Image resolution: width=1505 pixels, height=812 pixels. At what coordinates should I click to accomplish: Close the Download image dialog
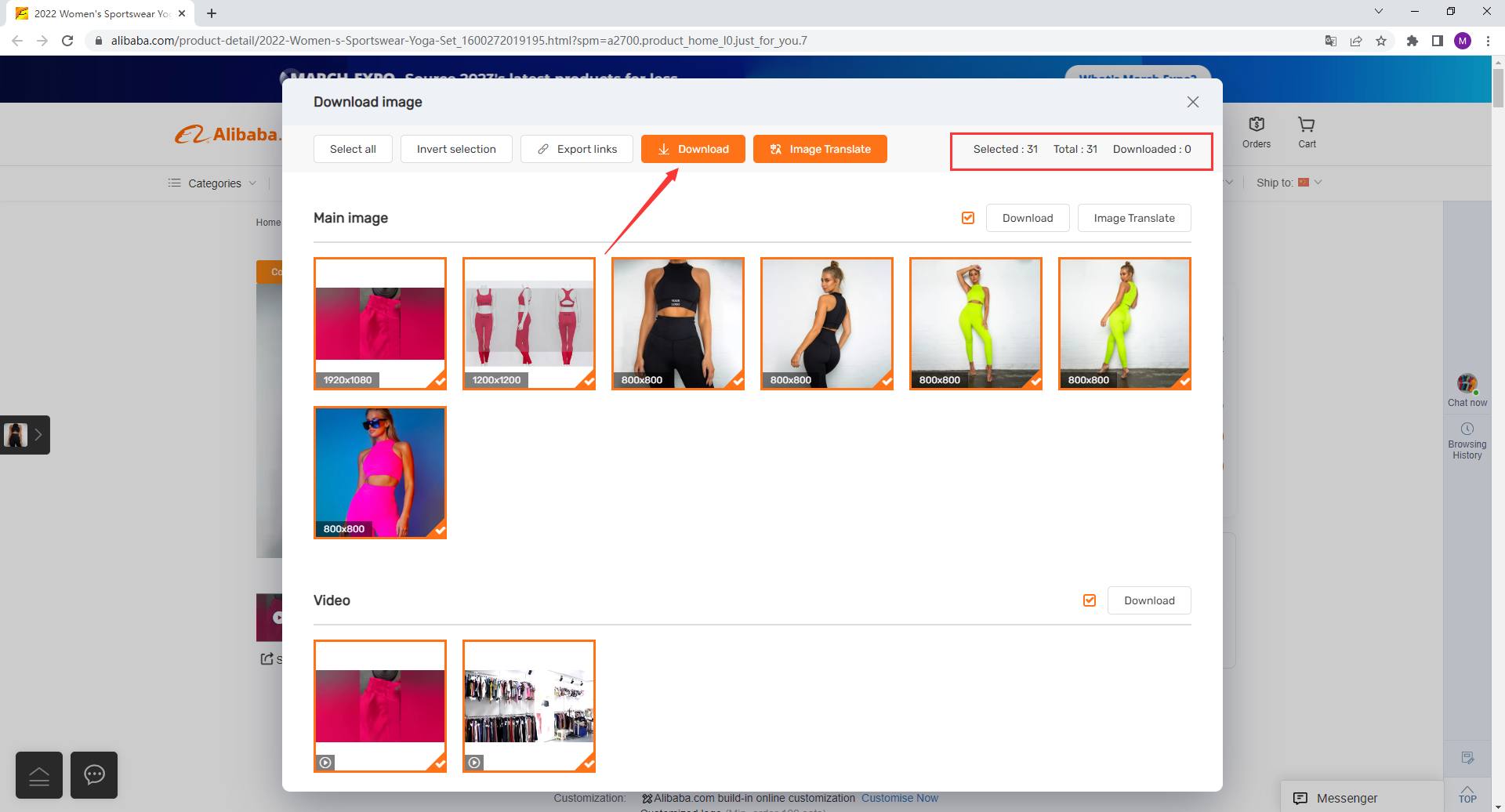click(1192, 102)
